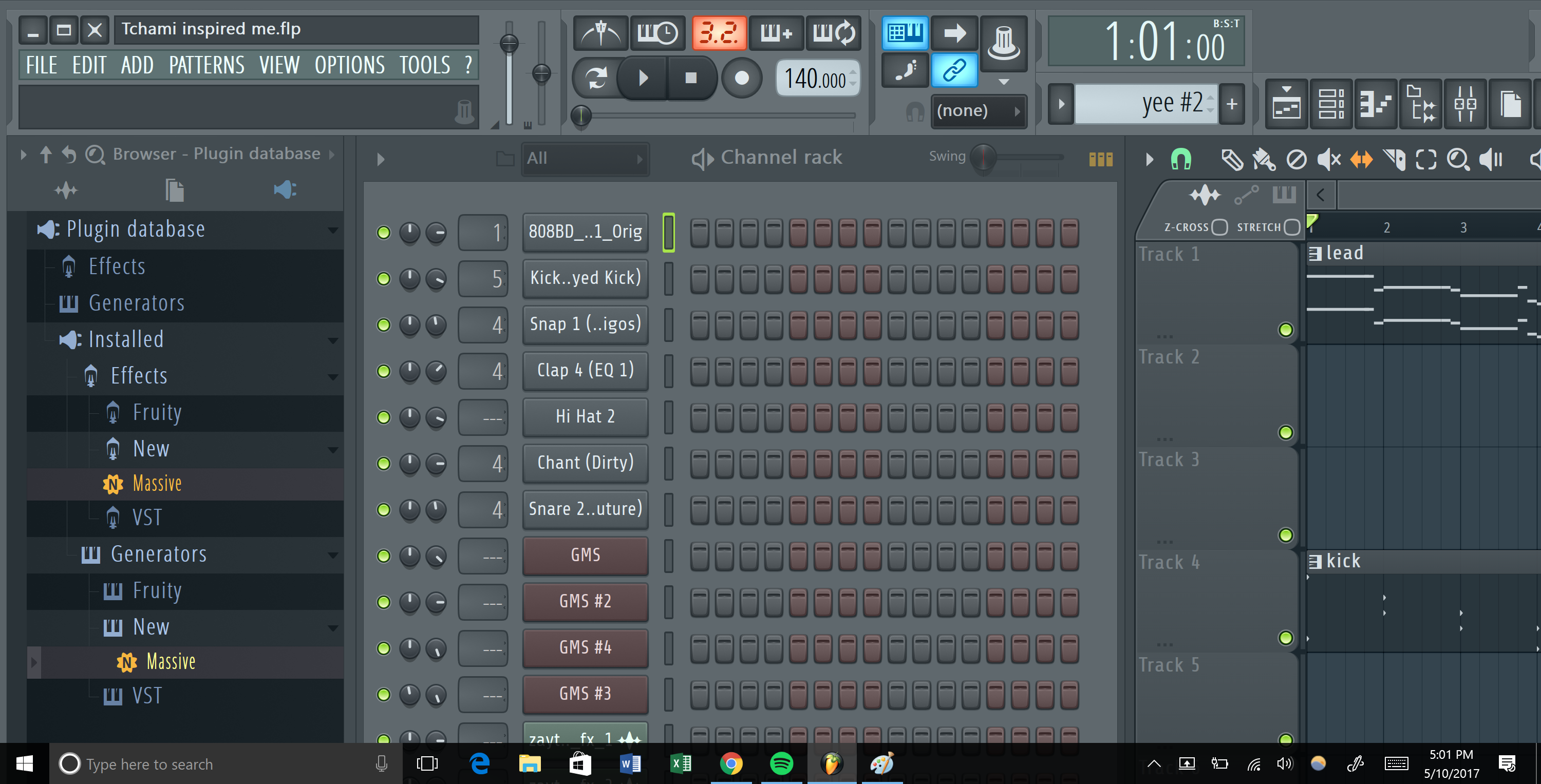Click the metronome icon
The height and width of the screenshot is (784, 1541).
[600, 33]
